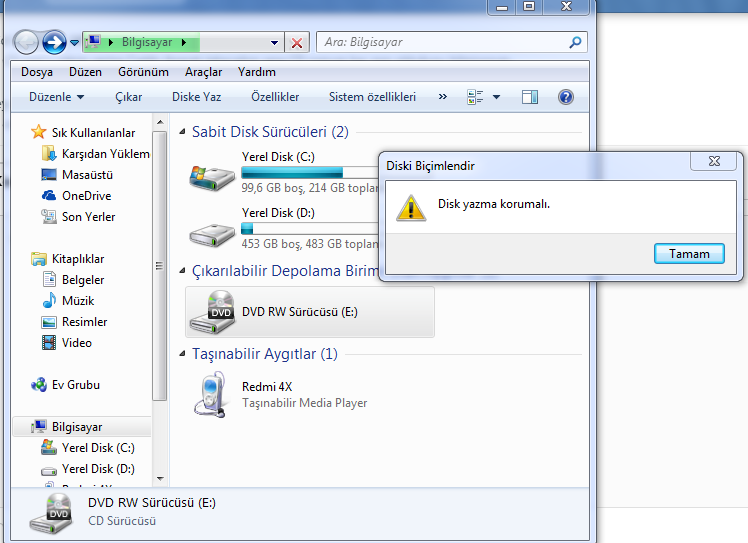Viewport: 748px width, 543px height.
Task: Click the yellow warning icon in dialog
Action: (x=411, y=208)
